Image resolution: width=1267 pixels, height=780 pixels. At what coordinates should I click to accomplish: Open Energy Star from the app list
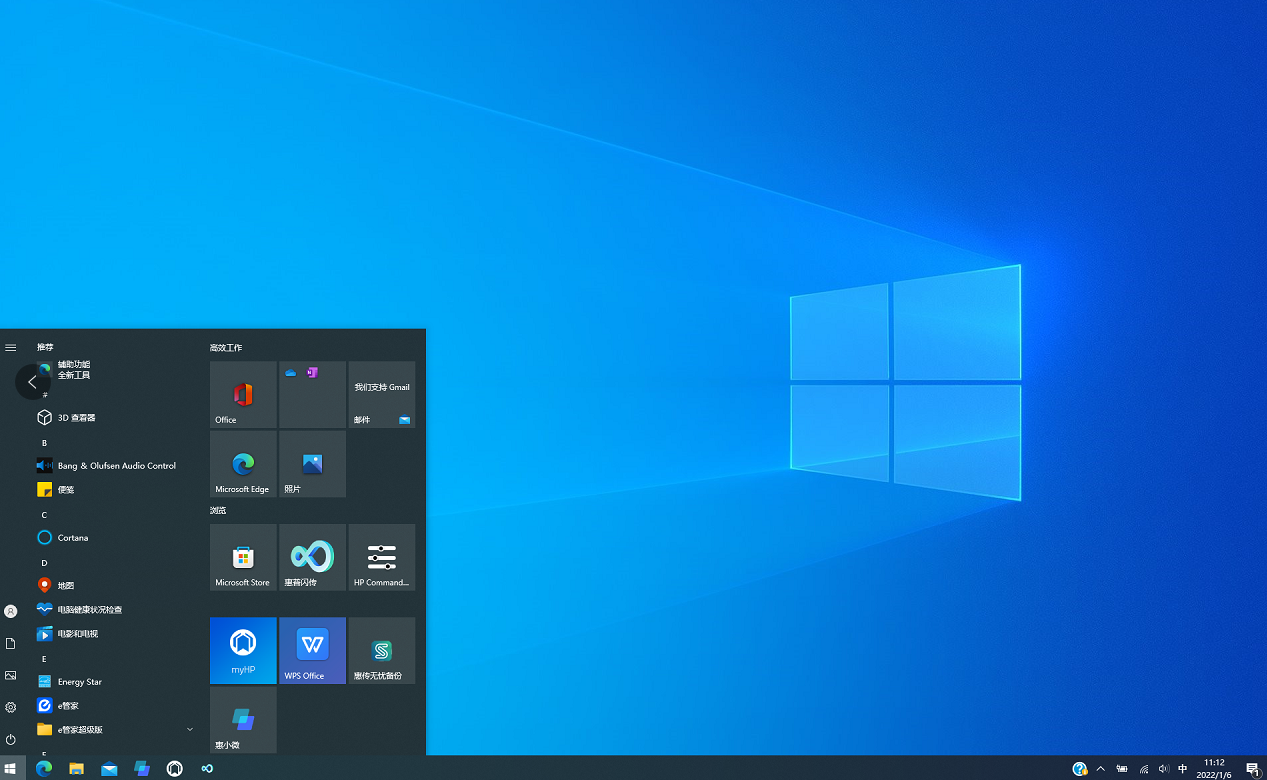(x=115, y=681)
